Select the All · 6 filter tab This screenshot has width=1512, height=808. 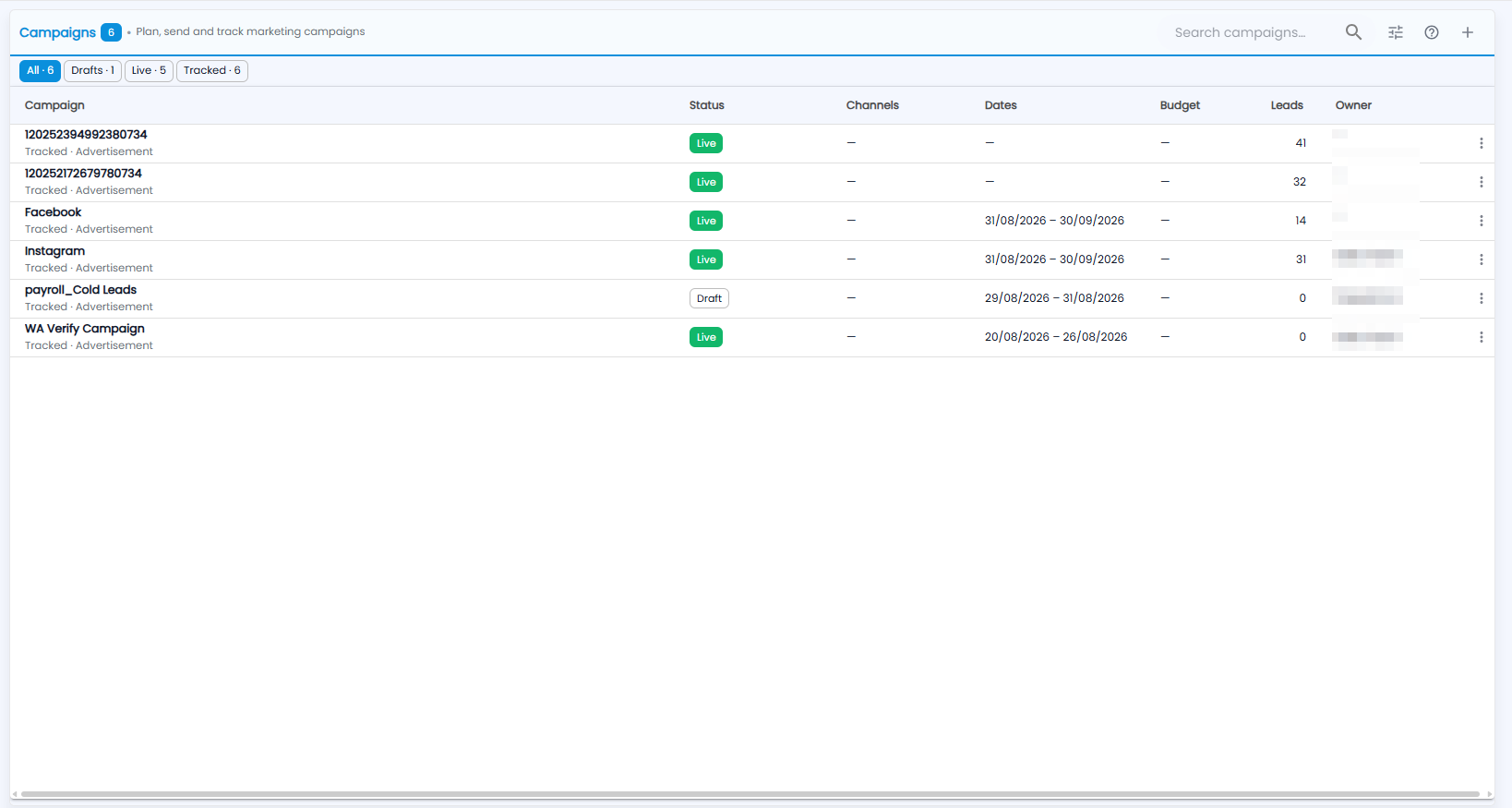click(40, 70)
